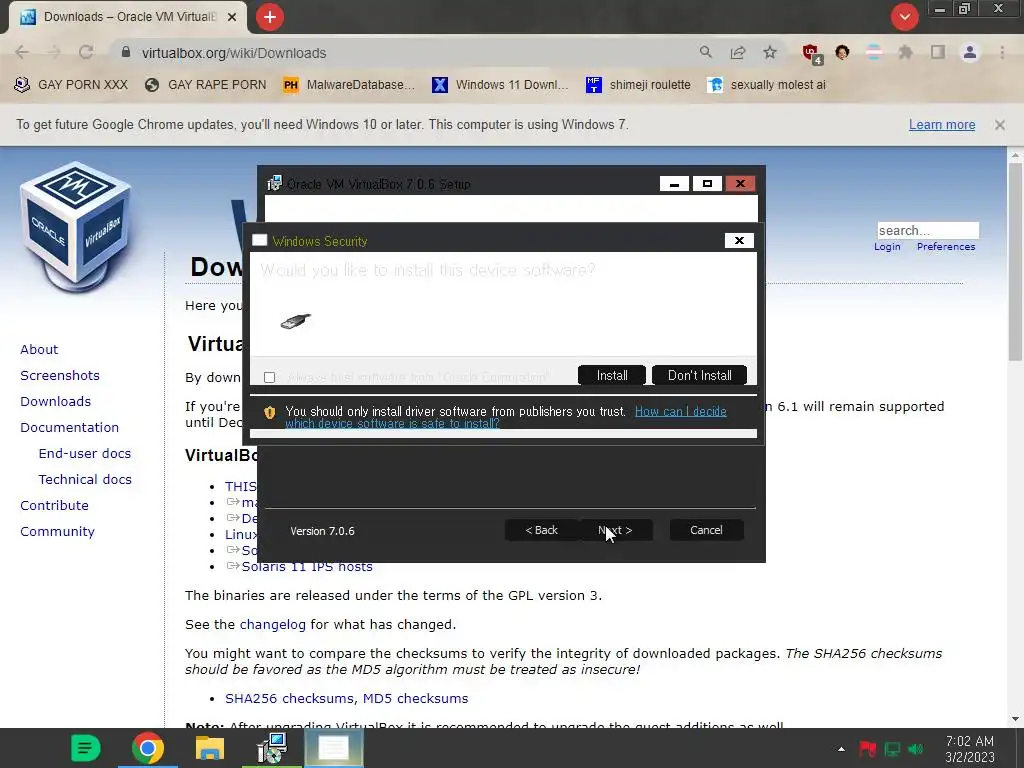Click Install in Windows Security dialog

click(612, 376)
